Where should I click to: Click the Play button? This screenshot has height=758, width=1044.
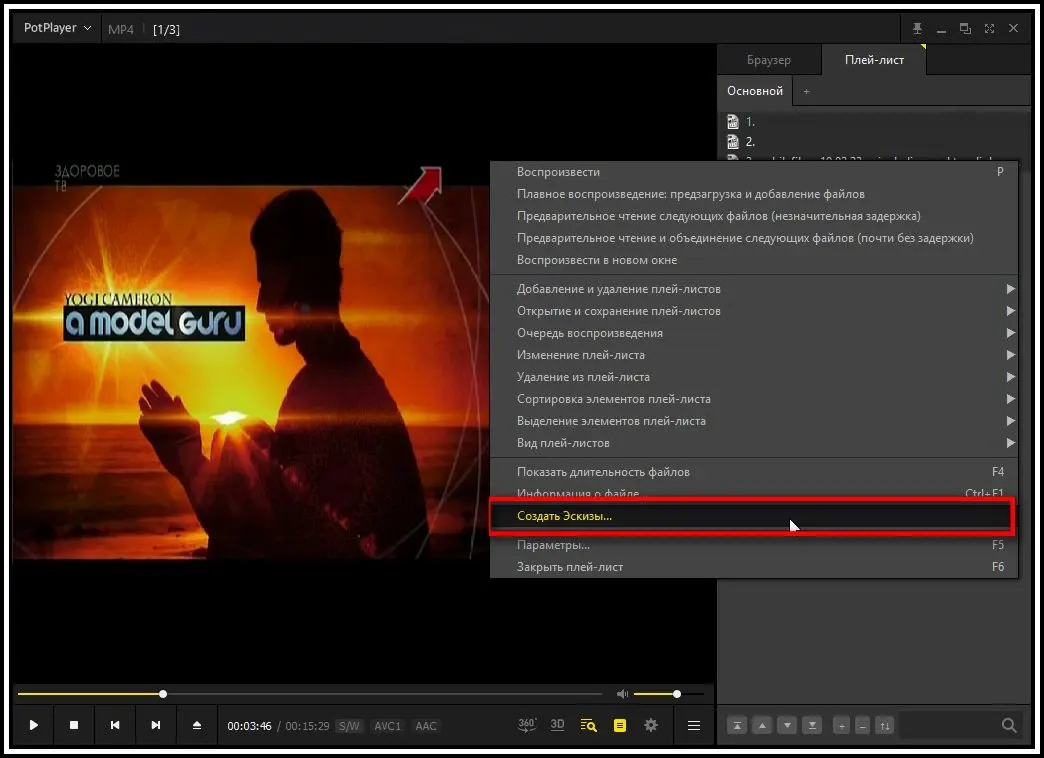click(x=33, y=725)
